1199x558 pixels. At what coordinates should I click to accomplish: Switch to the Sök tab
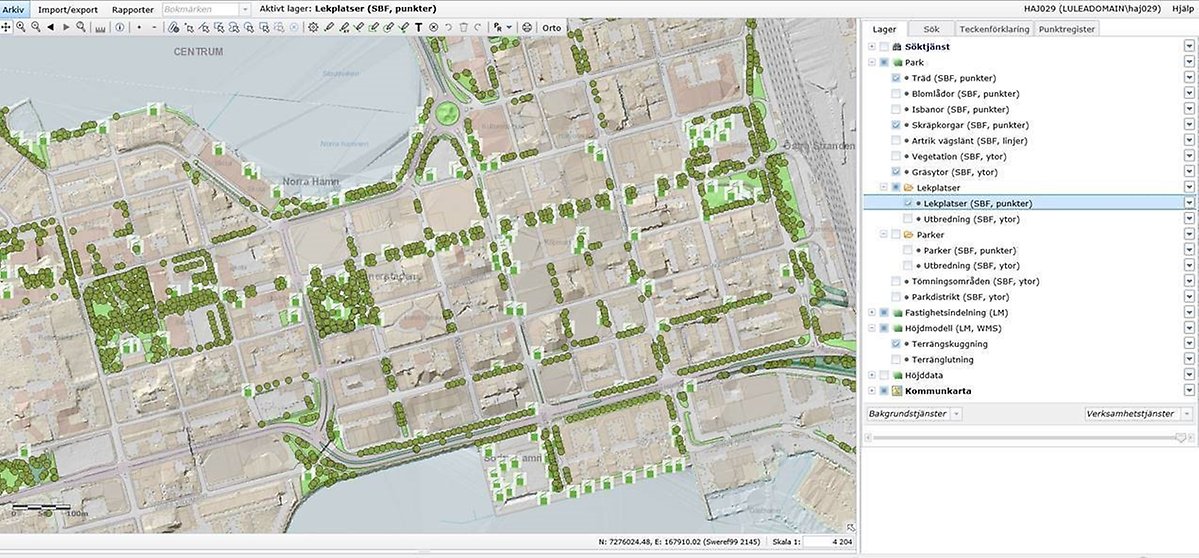931,29
